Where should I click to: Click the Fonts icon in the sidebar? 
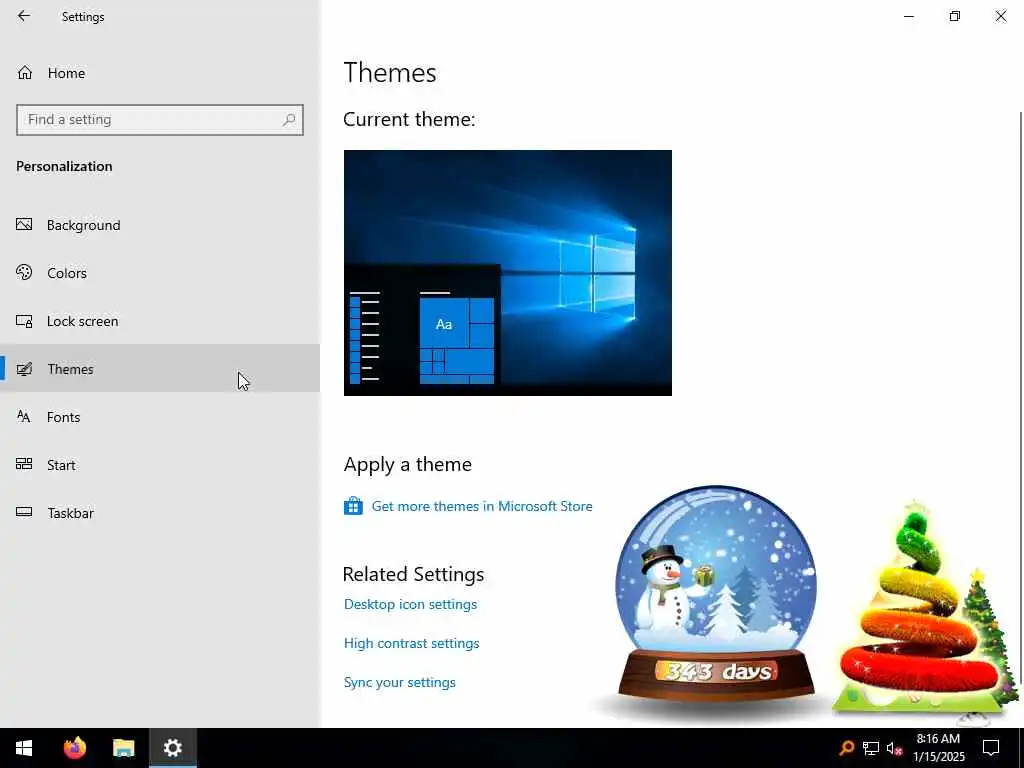pyautogui.click(x=24, y=416)
